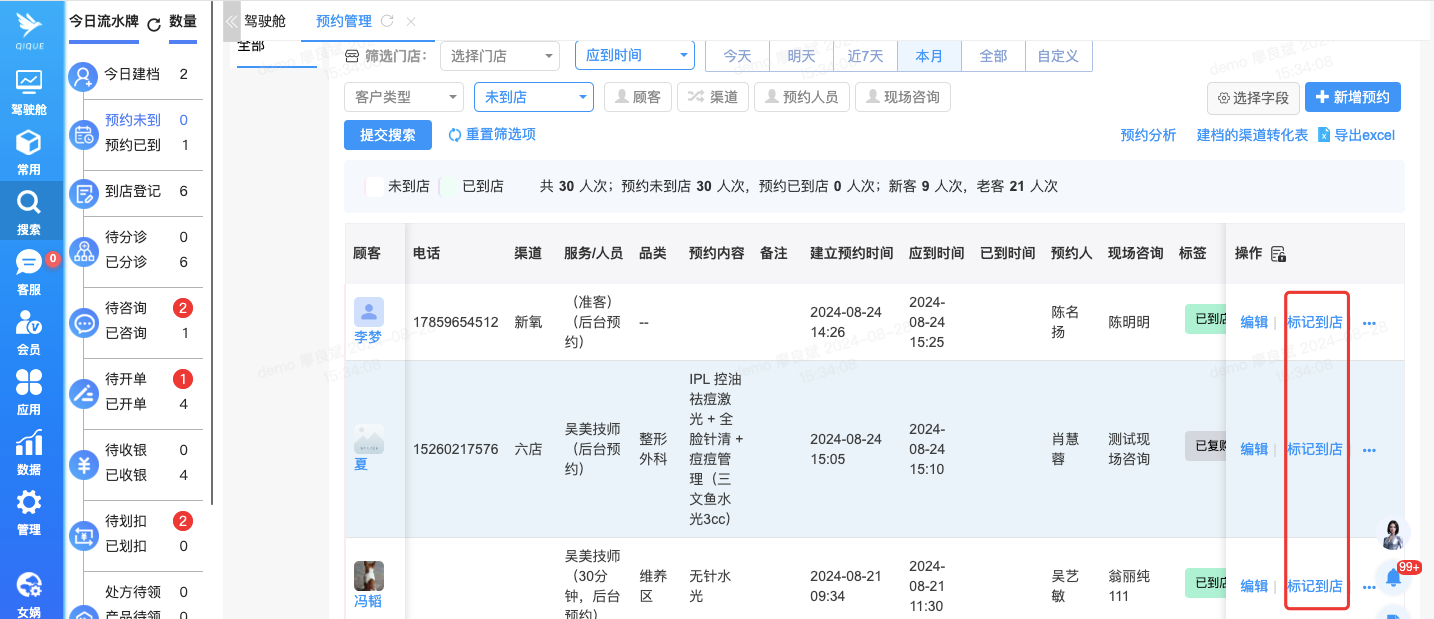Image resolution: width=1434 pixels, height=619 pixels.
Task: Select the 全部 date range tab
Action: pyautogui.click(x=993, y=56)
